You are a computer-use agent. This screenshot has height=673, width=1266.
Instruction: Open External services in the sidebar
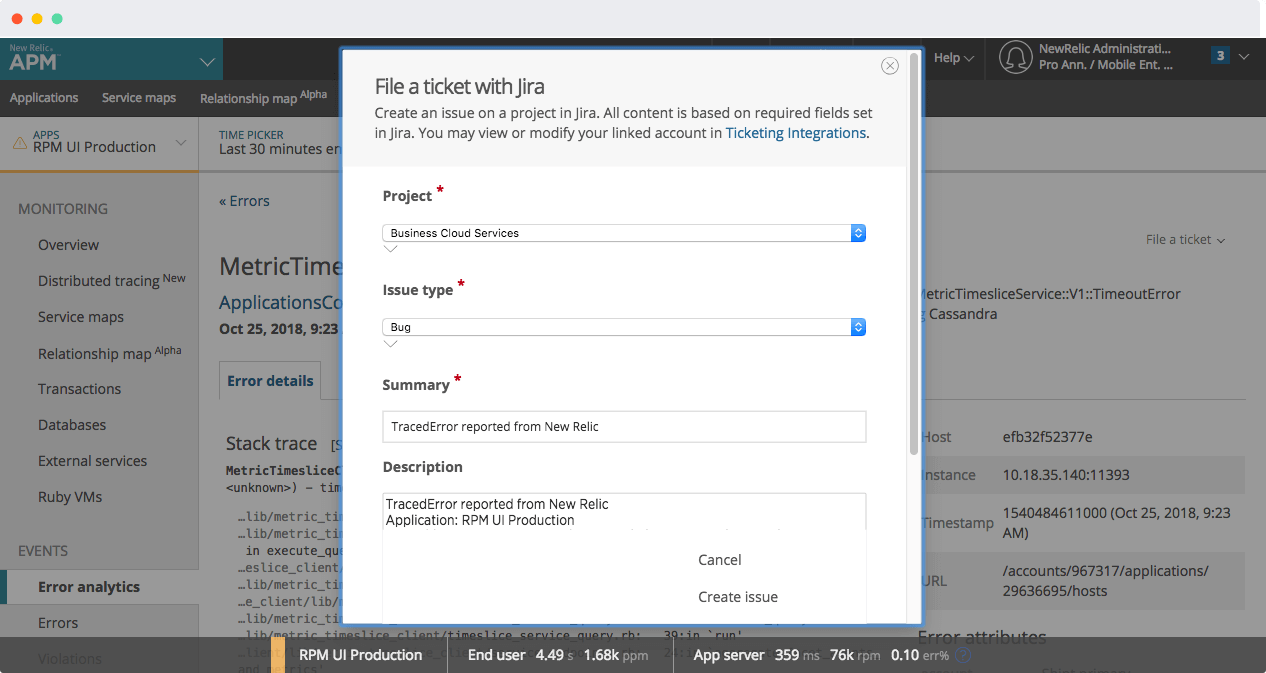click(x=92, y=461)
